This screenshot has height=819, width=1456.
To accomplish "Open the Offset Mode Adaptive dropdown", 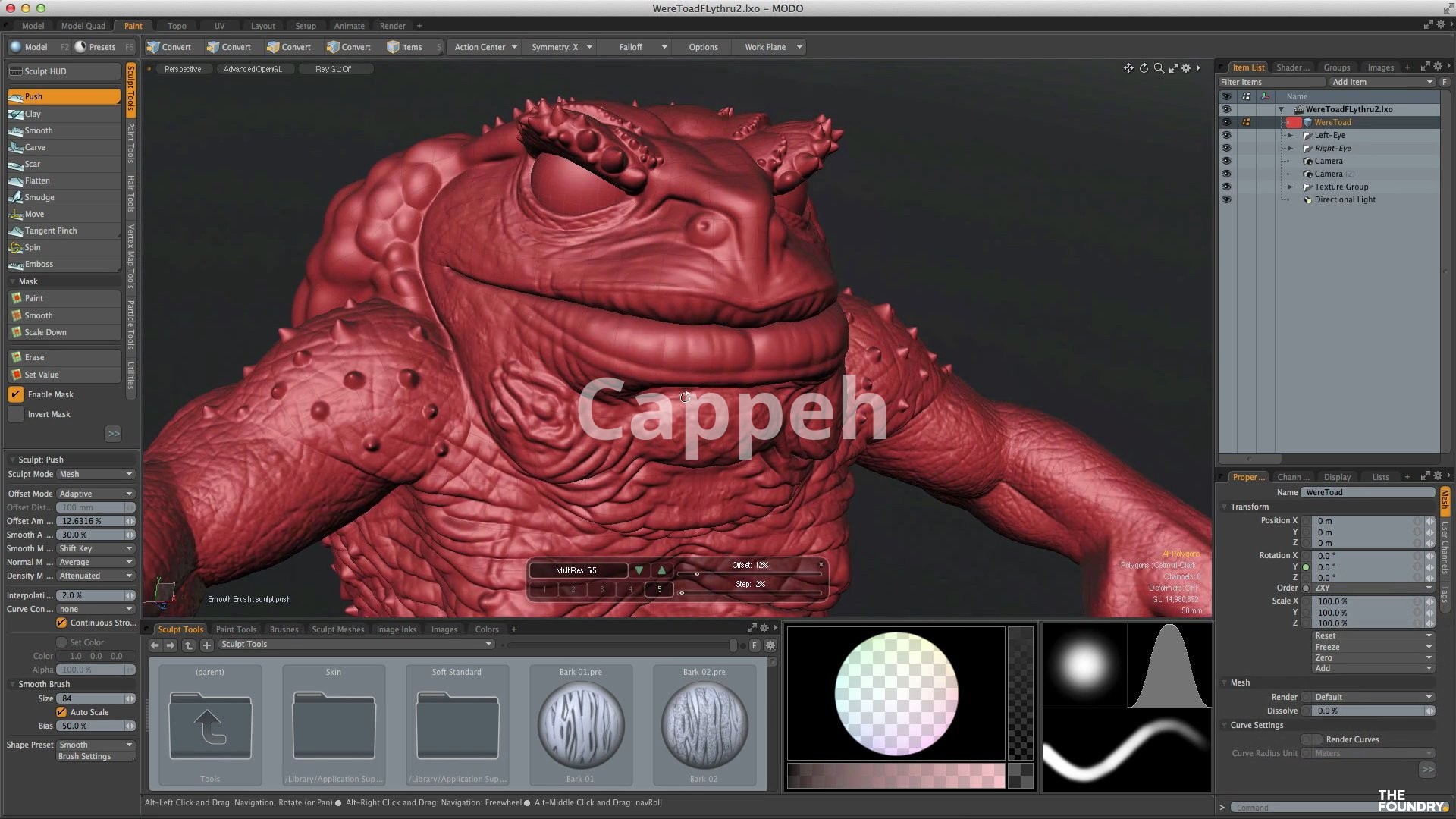I will point(95,494).
